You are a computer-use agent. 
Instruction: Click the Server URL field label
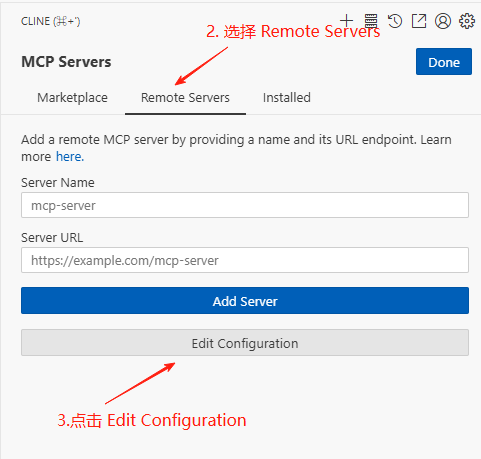52,238
